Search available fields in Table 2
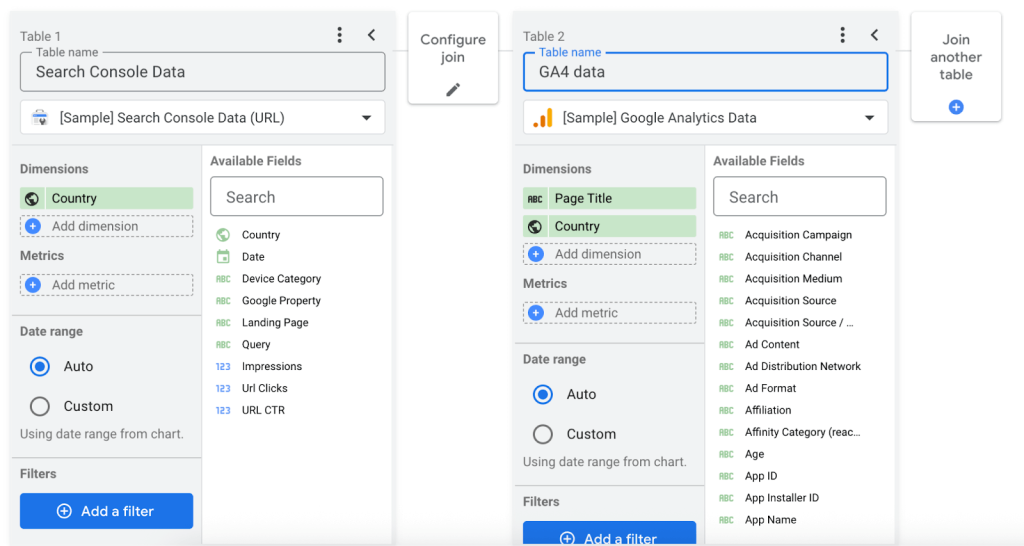This screenshot has width=1024, height=546. tap(799, 197)
